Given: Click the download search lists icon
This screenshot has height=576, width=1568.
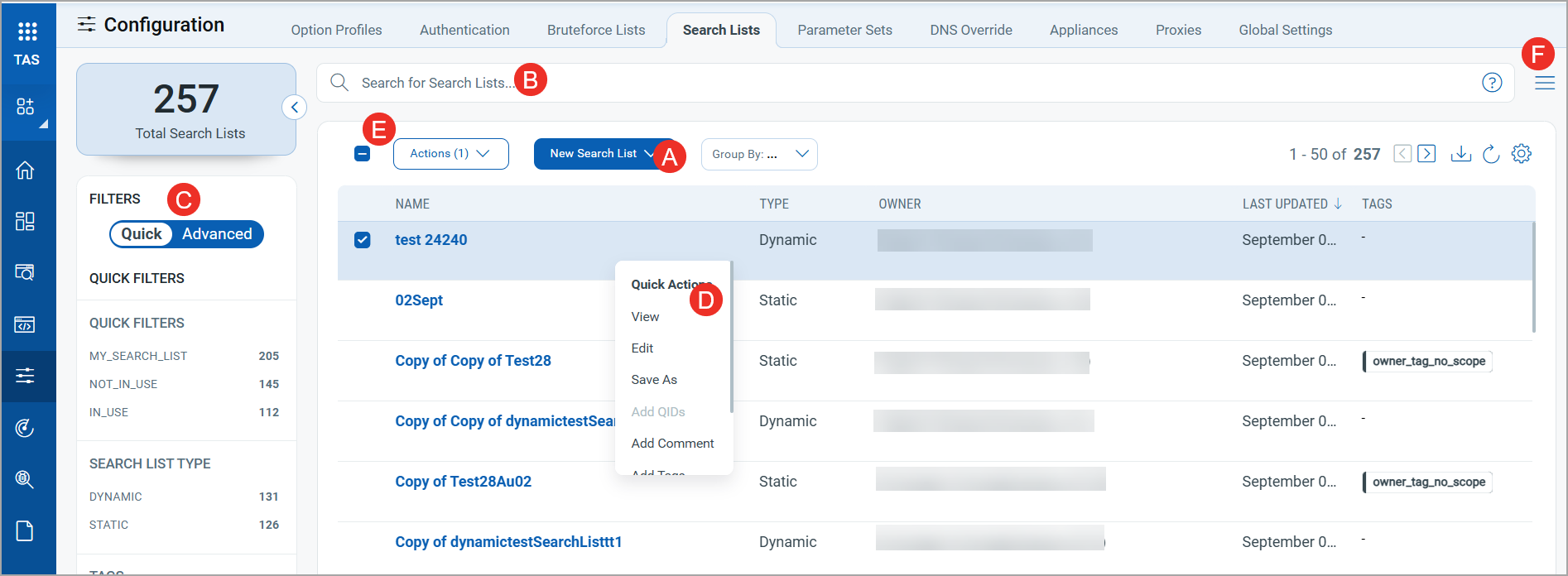Looking at the screenshot, I should pyautogui.click(x=1460, y=154).
